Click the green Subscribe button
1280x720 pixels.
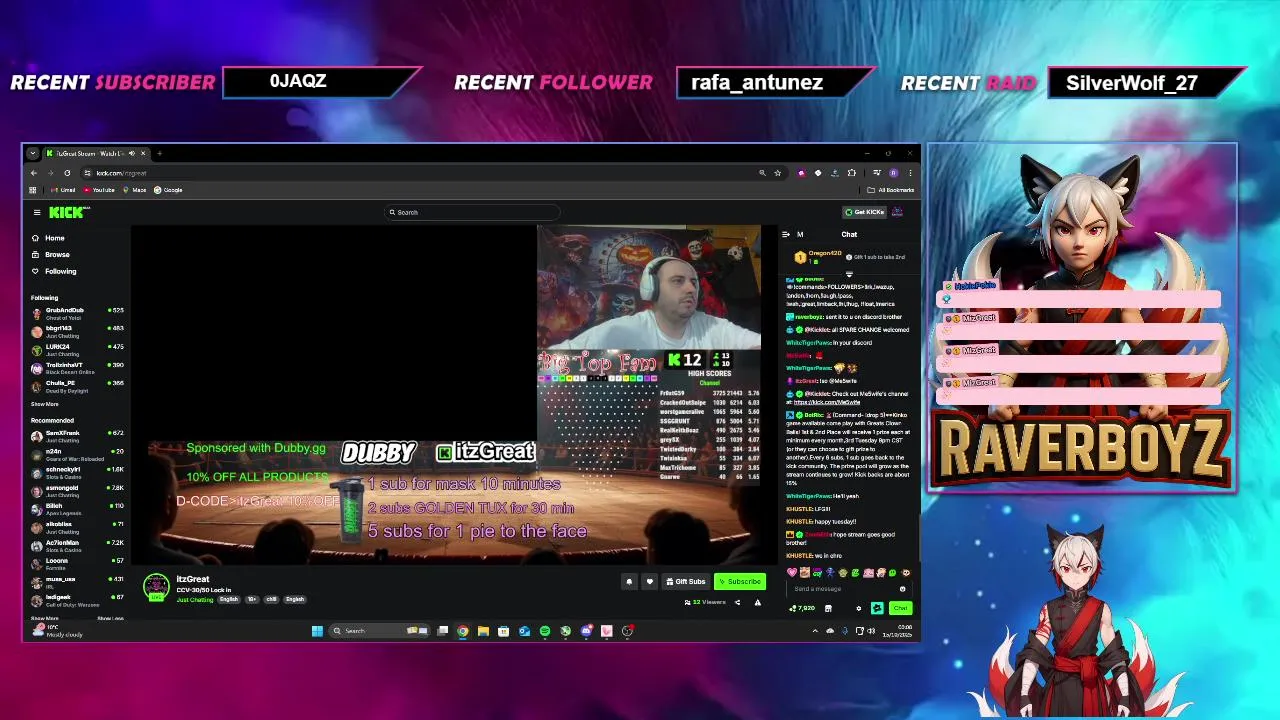[x=740, y=581]
